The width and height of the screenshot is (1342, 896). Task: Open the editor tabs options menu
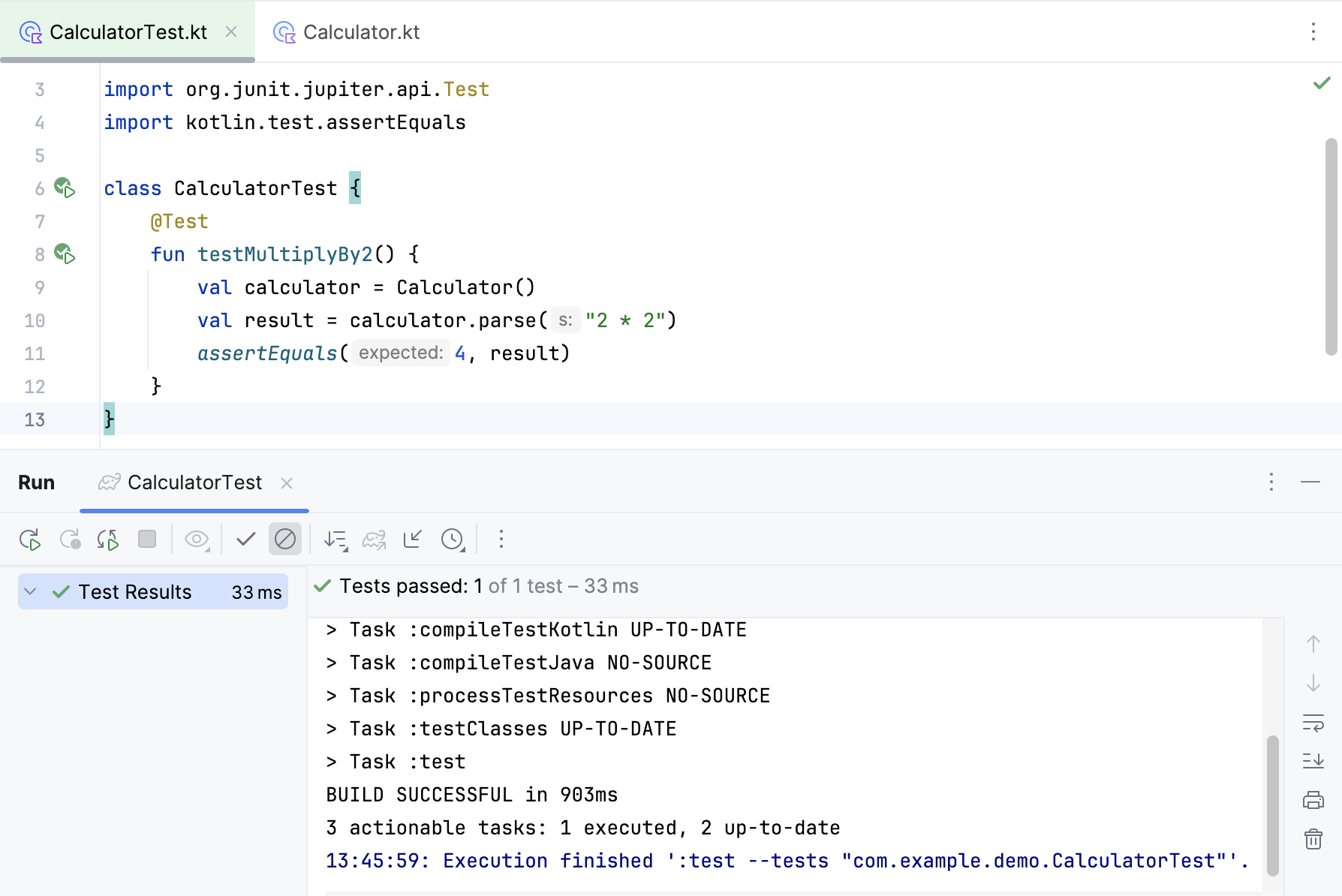pos(1312,32)
